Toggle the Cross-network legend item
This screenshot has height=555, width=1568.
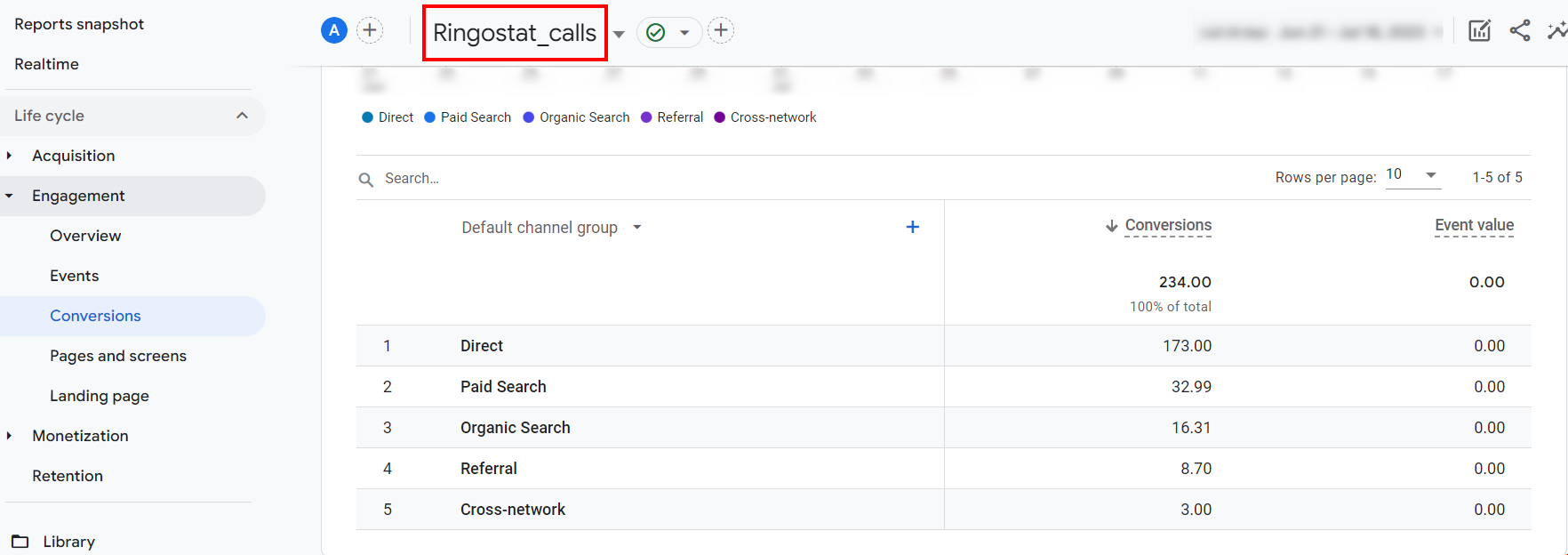pos(765,117)
